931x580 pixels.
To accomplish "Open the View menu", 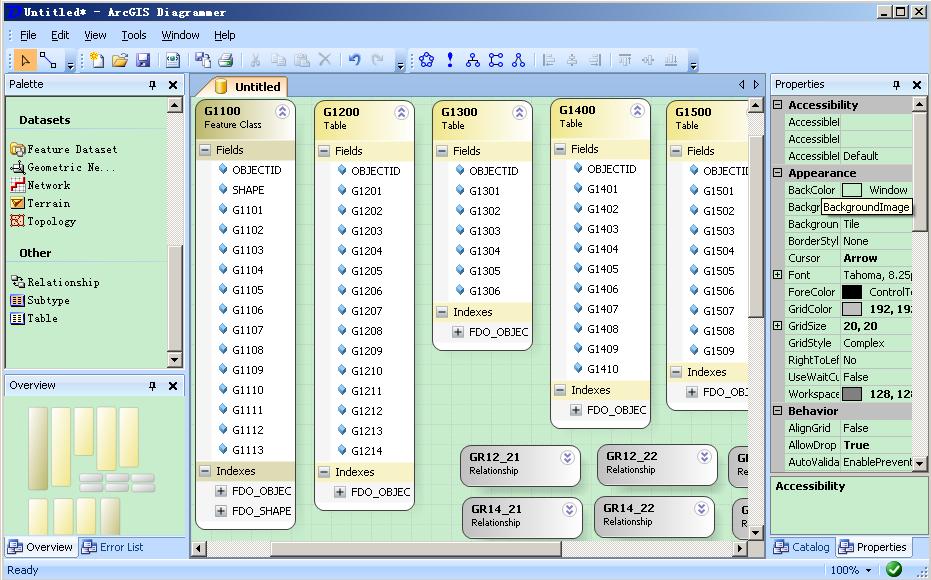I will coord(95,36).
